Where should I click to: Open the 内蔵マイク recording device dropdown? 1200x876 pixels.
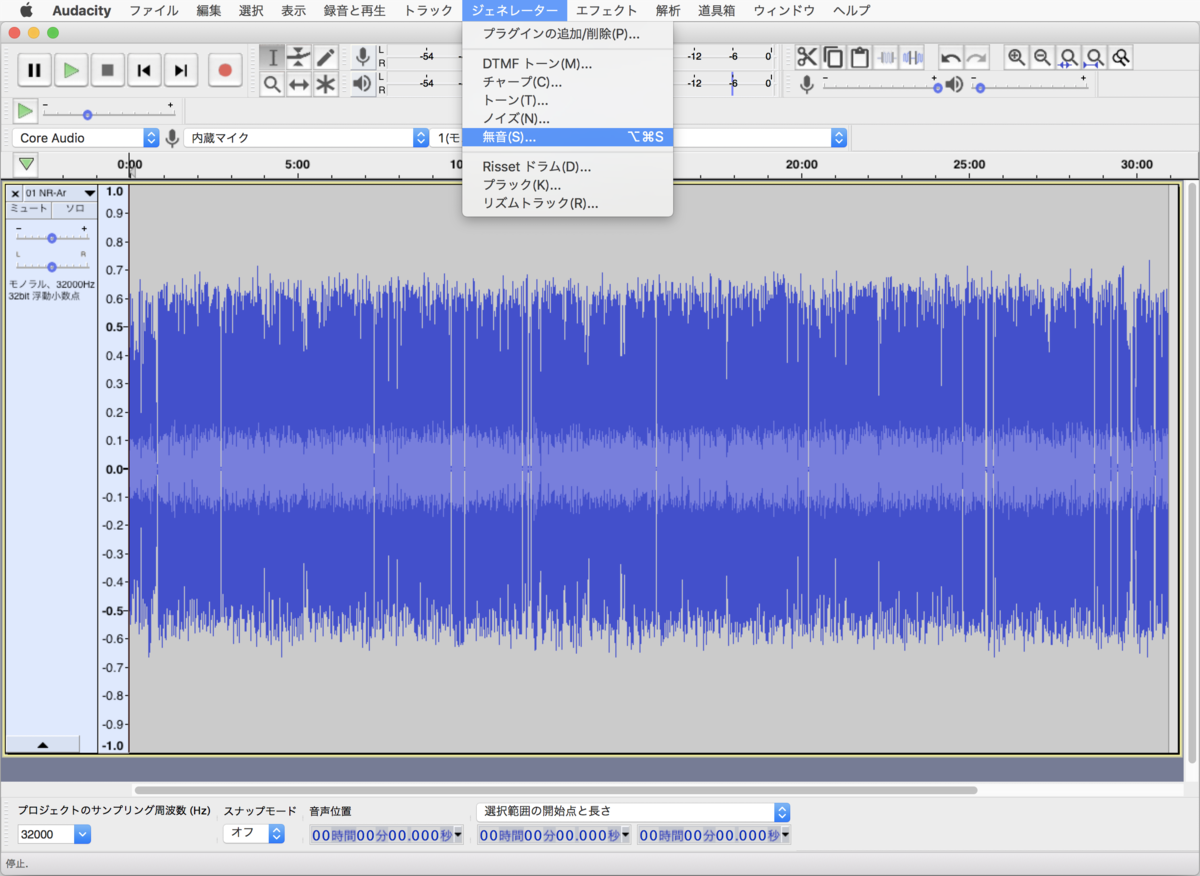[x=308, y=138]
